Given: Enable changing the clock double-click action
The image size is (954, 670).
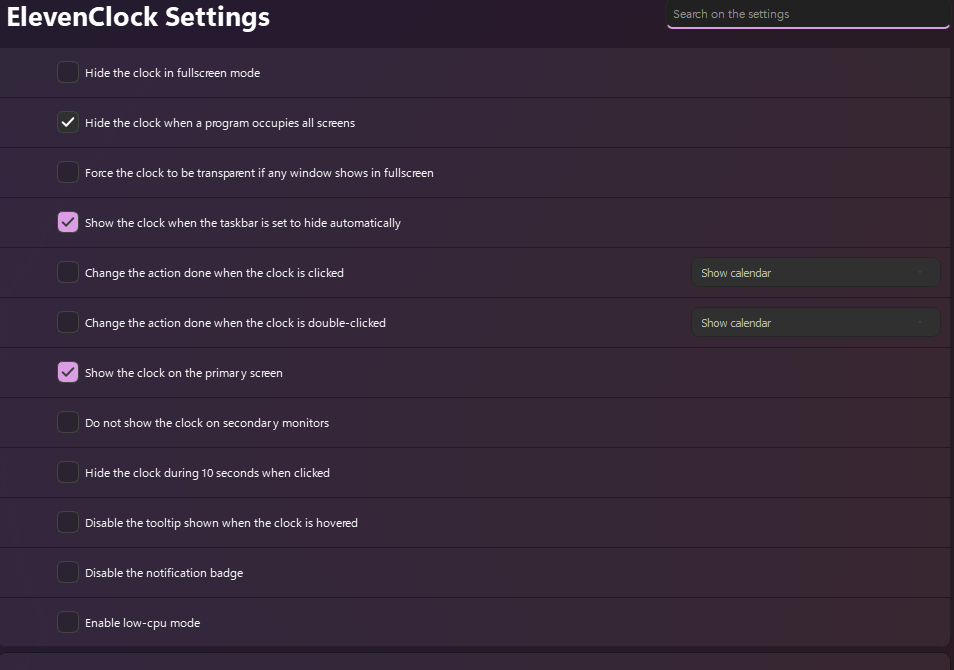Looking at the screenshot, I should pyautogui.click(x=67, y=322).
